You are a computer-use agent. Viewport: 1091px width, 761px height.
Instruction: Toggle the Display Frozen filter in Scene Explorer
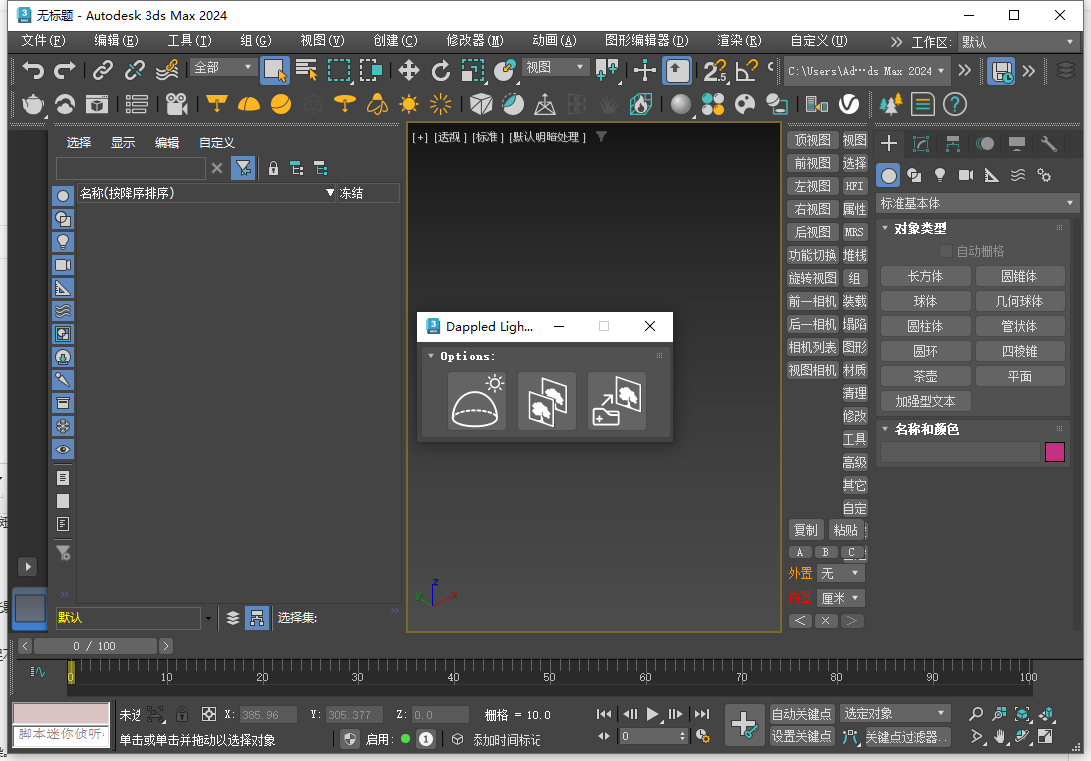coord(63,425)
